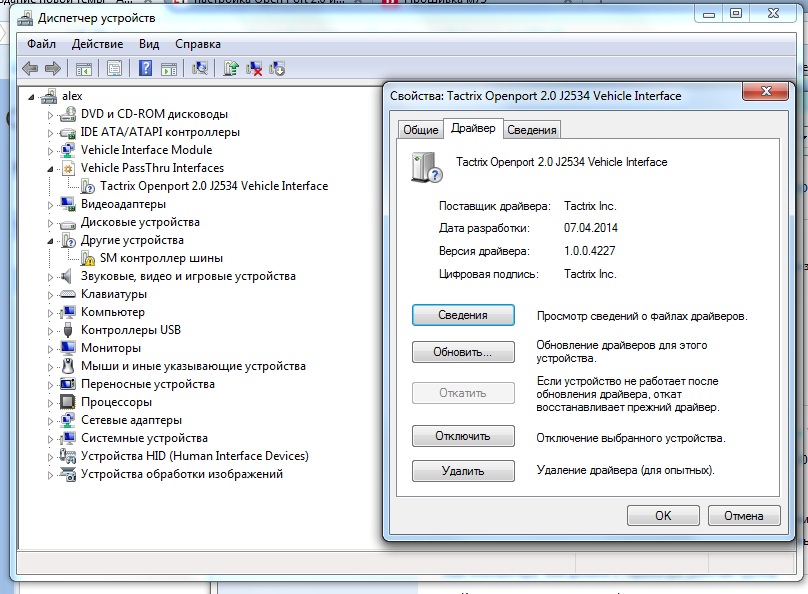
Task: Click driver version value 1.0.0.4227
Action: coord(590,251)
